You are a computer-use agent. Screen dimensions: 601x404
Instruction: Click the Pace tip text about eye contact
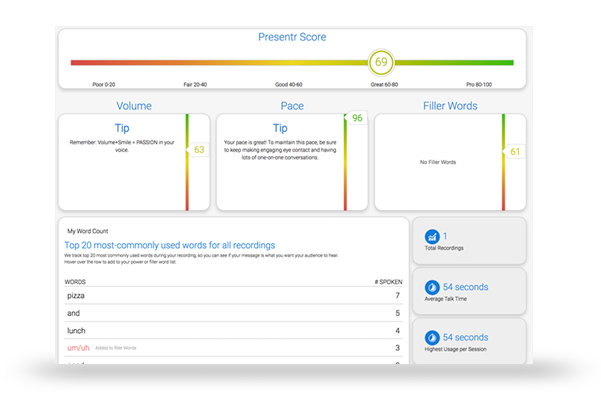280,150
